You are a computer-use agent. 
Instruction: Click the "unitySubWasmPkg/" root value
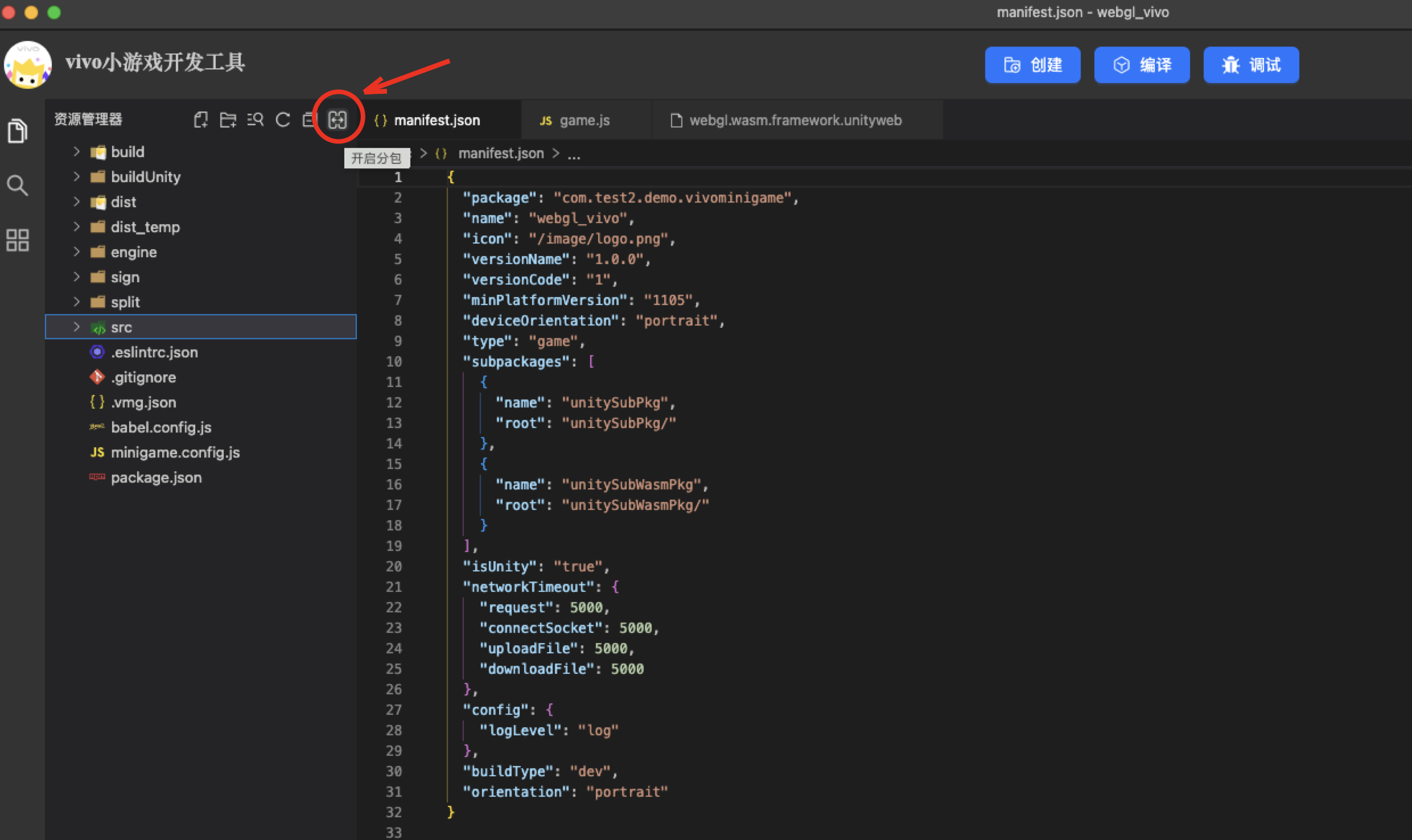[x=635, y=505]
